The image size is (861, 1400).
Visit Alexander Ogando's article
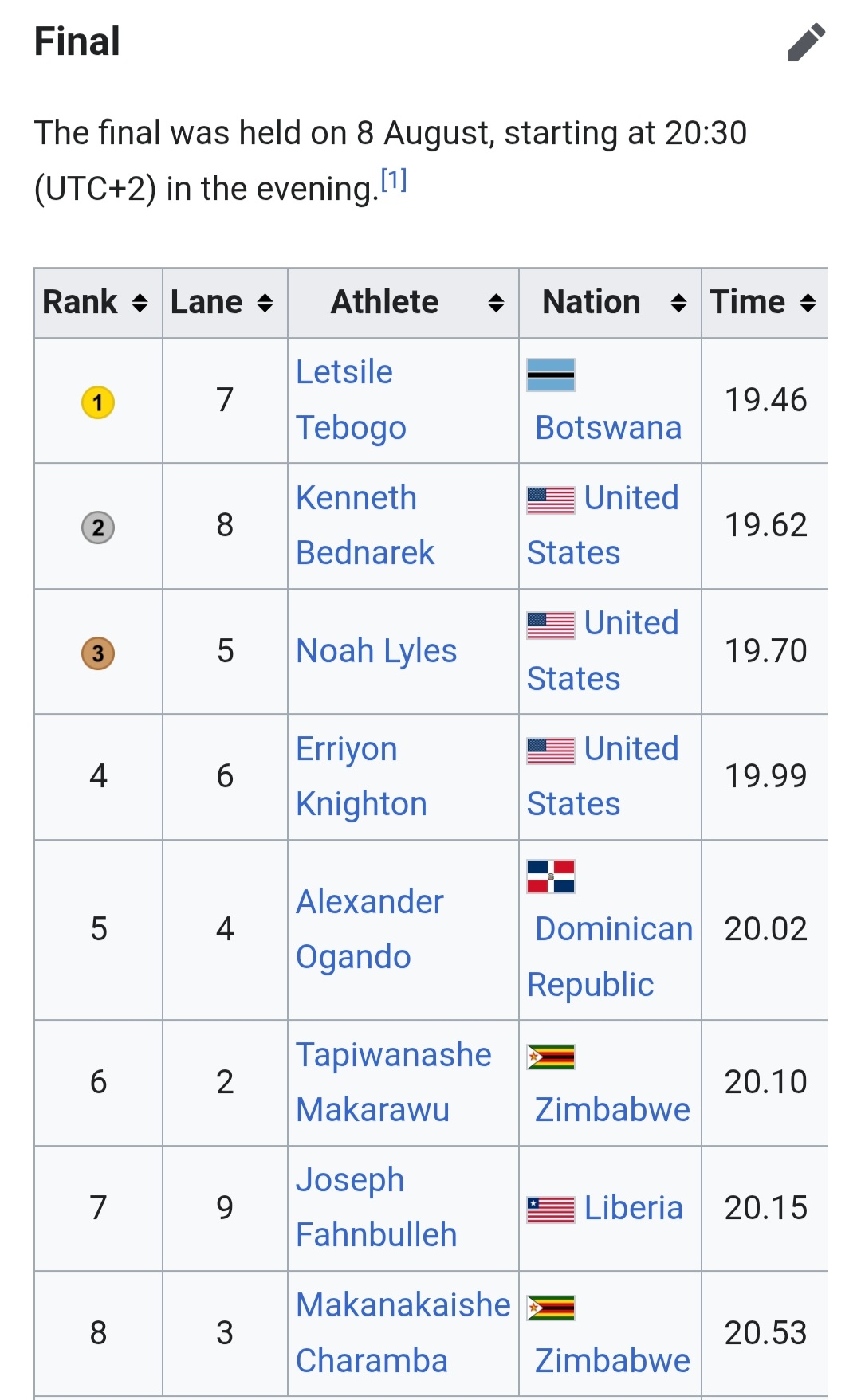(x=369, y=929)
